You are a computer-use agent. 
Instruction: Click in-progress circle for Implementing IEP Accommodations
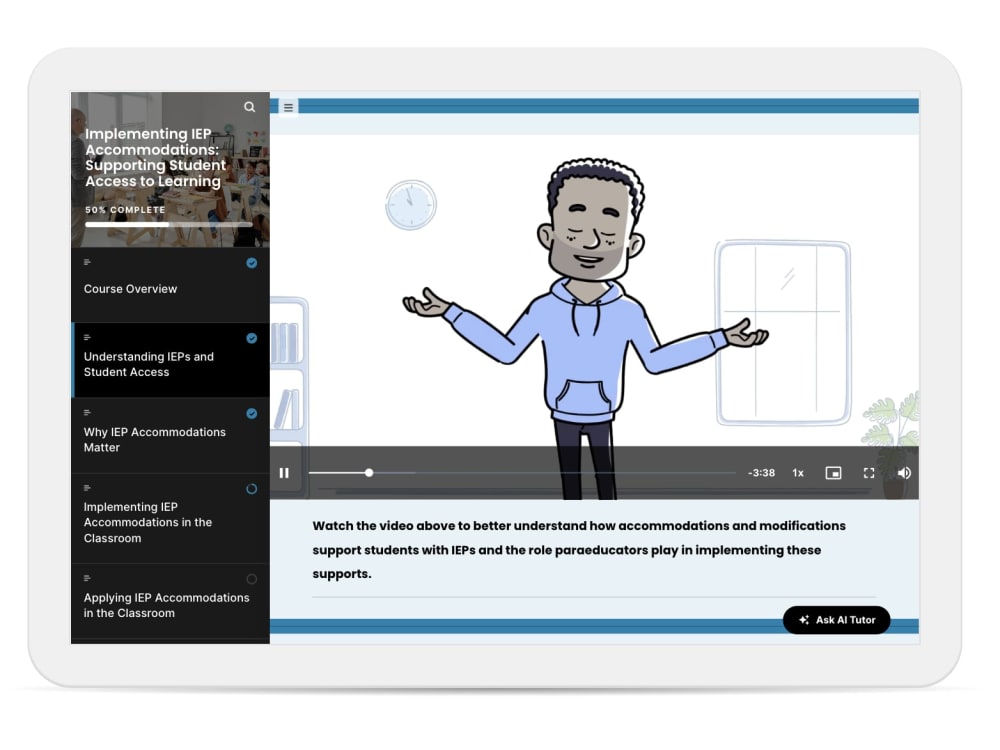252,489
